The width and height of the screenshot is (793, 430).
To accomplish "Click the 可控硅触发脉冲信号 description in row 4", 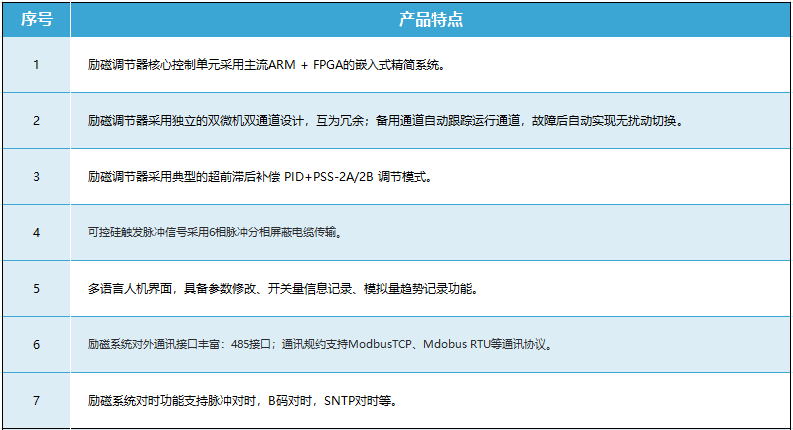I will pos(134,233).
